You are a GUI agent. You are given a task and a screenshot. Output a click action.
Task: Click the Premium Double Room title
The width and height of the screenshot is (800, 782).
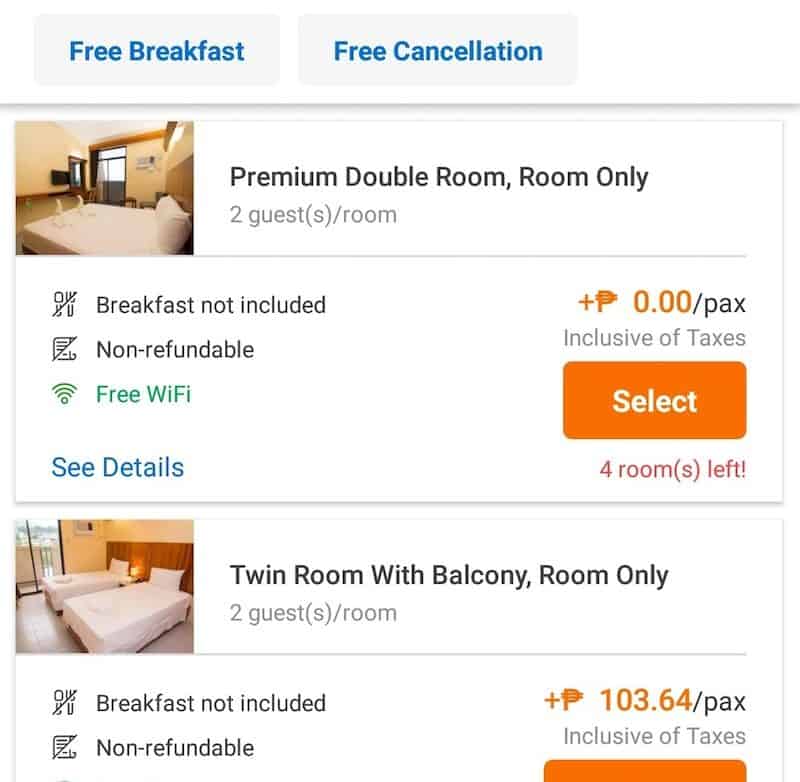tap(439, 177)
